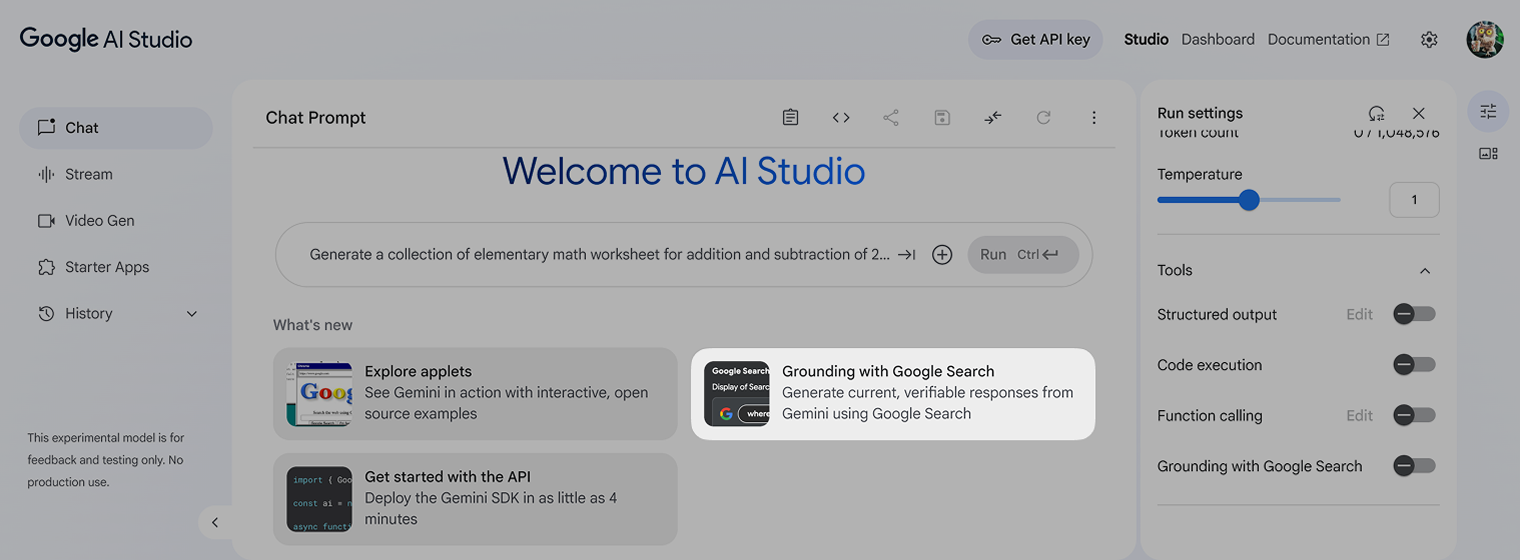Enable Grounding with Google Search switch
1520x560 pixels.
click(x=1414, y=466)
